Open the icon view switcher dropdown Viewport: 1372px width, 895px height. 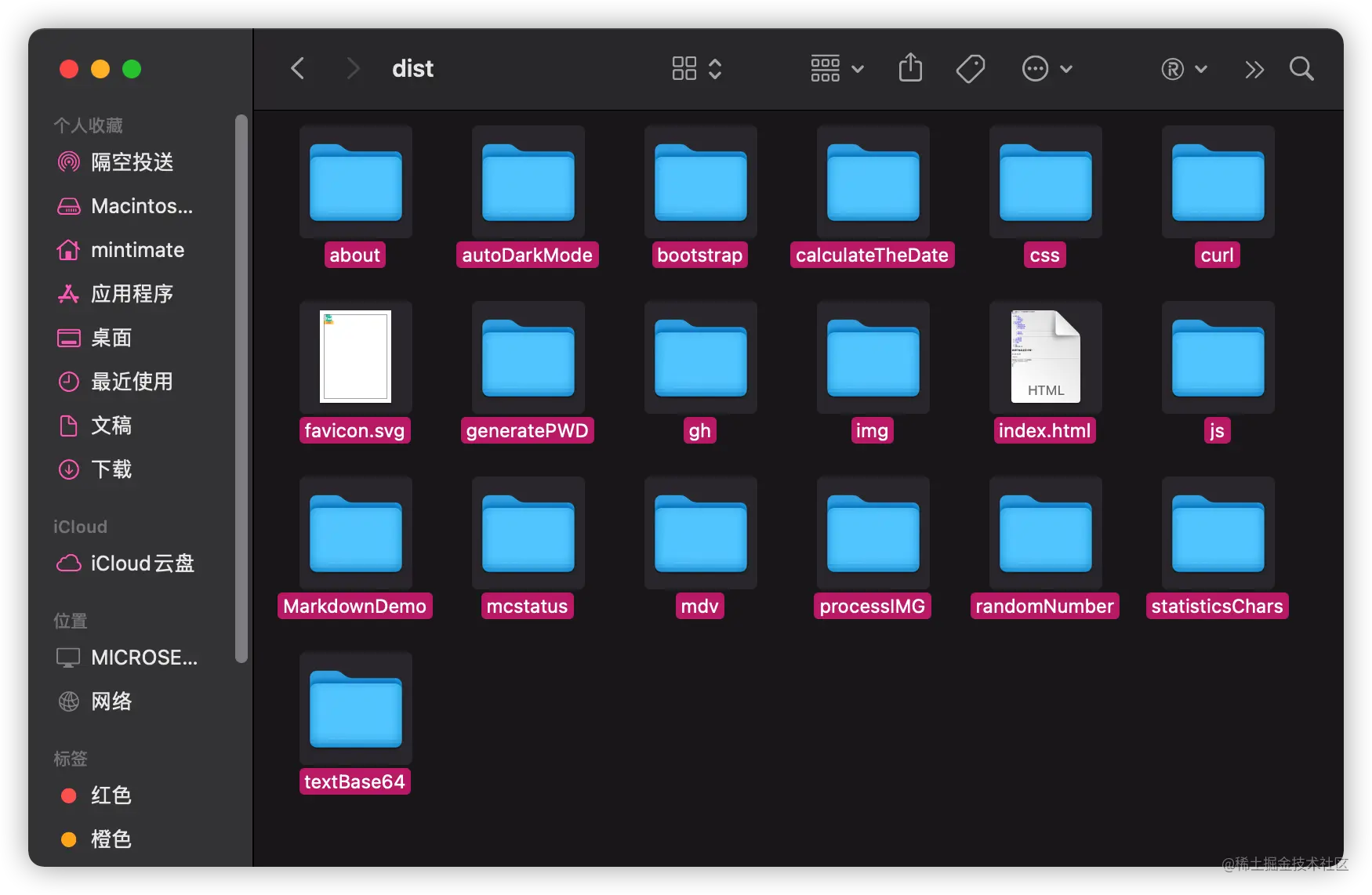[696, 68]
